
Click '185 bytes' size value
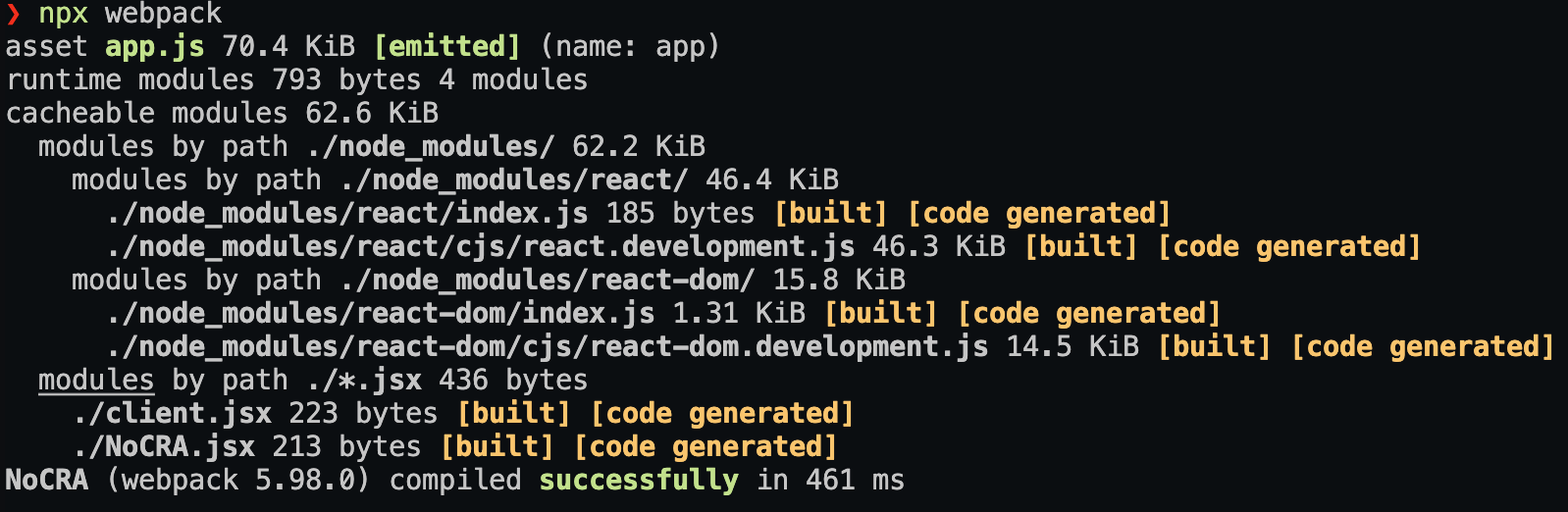coord(681,214)
